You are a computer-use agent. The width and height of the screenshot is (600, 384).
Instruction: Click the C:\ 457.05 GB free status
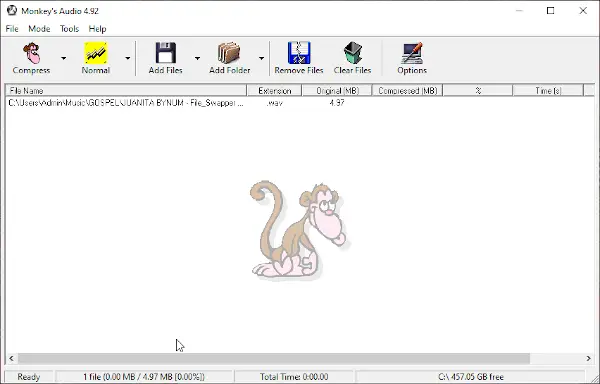pyautogui.click(x=471, y=377)
